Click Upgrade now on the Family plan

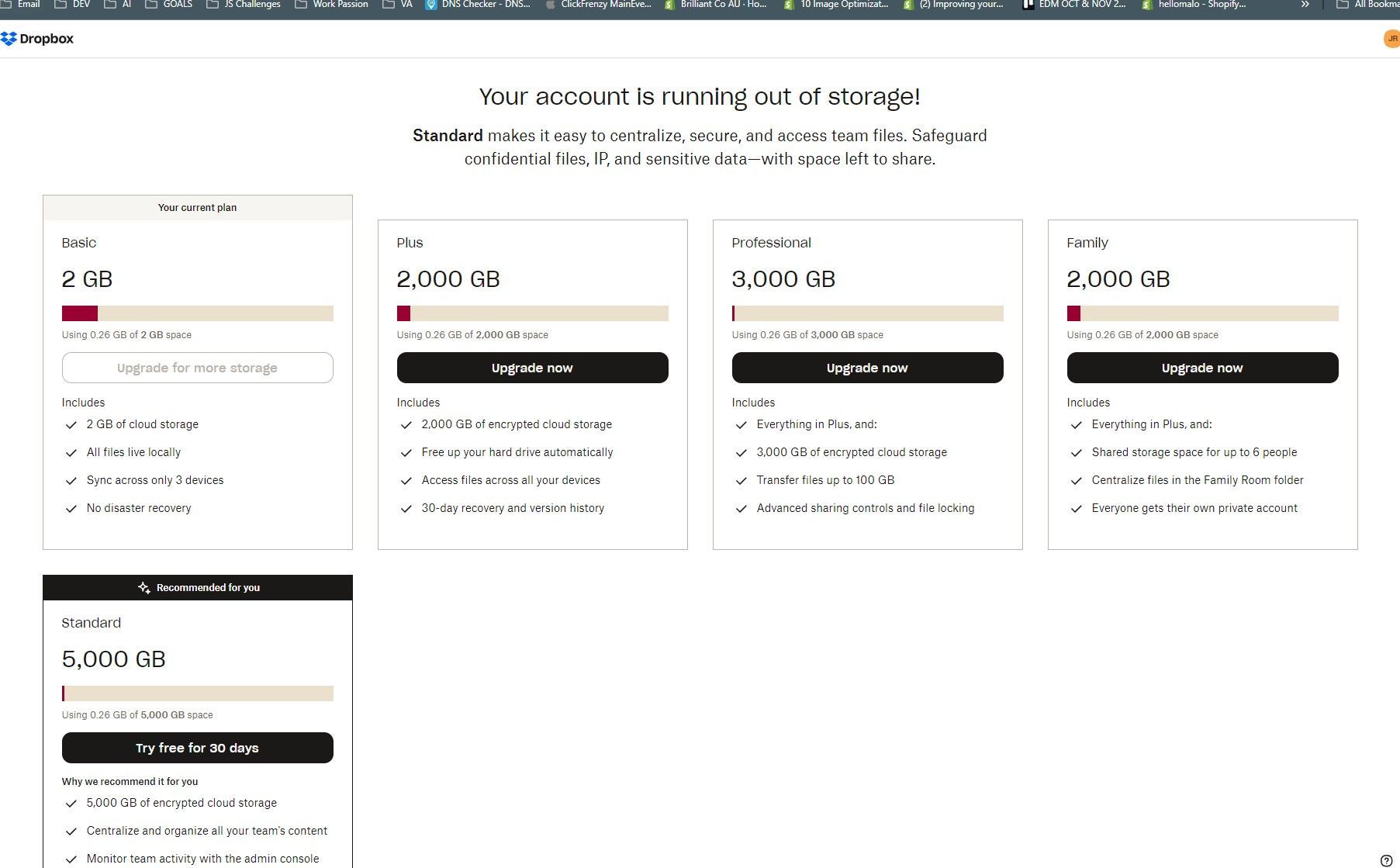tap(1202, 368)
